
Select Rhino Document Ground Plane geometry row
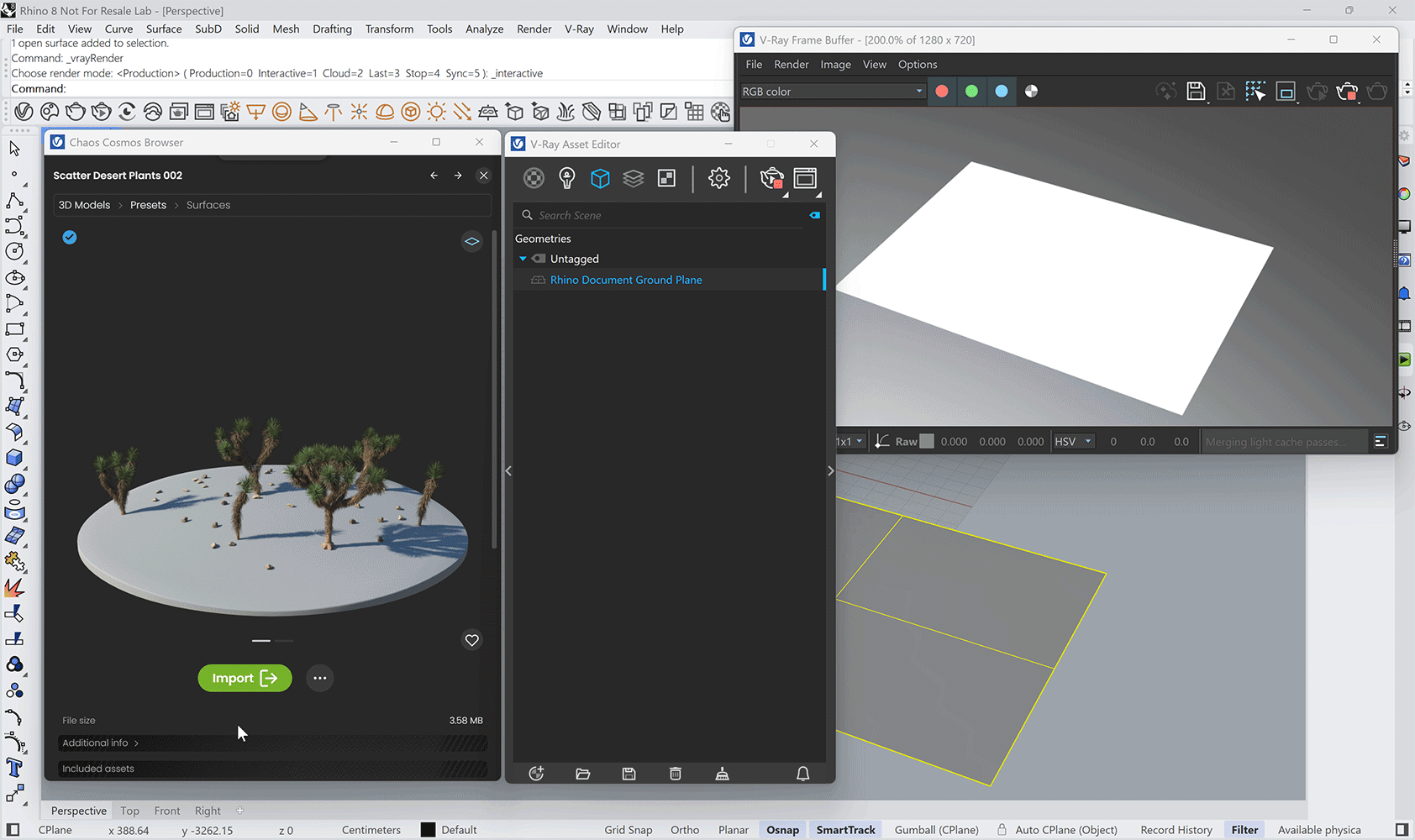pyautogui.click(x=669, y=280)
